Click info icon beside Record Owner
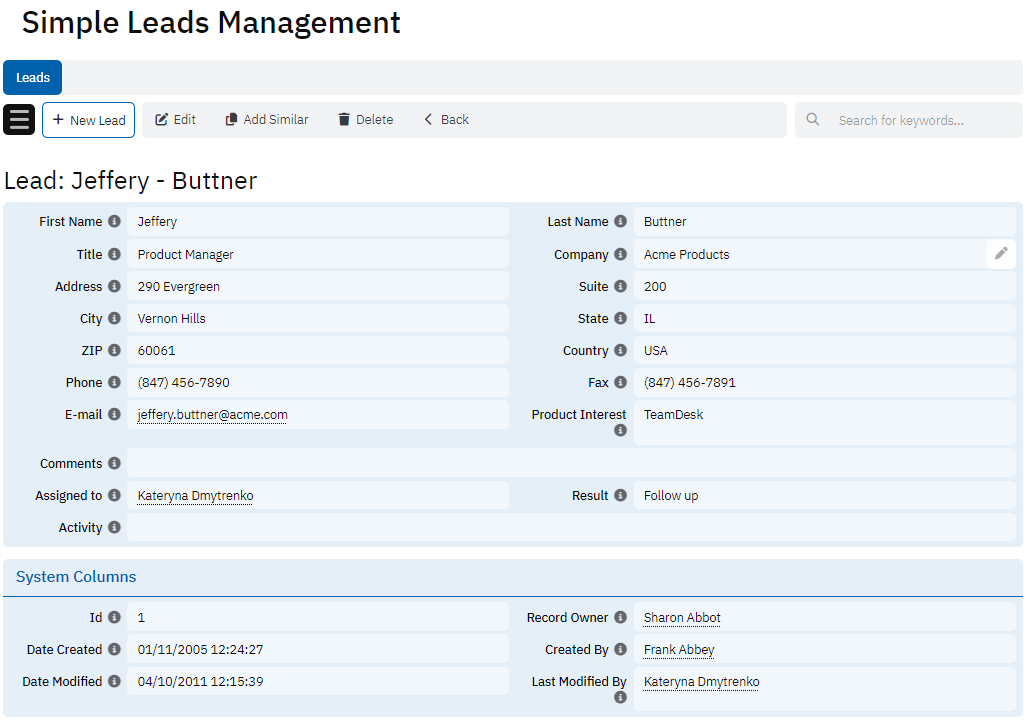This screenshot has width=1028, height=722. (x=620, y=618)
